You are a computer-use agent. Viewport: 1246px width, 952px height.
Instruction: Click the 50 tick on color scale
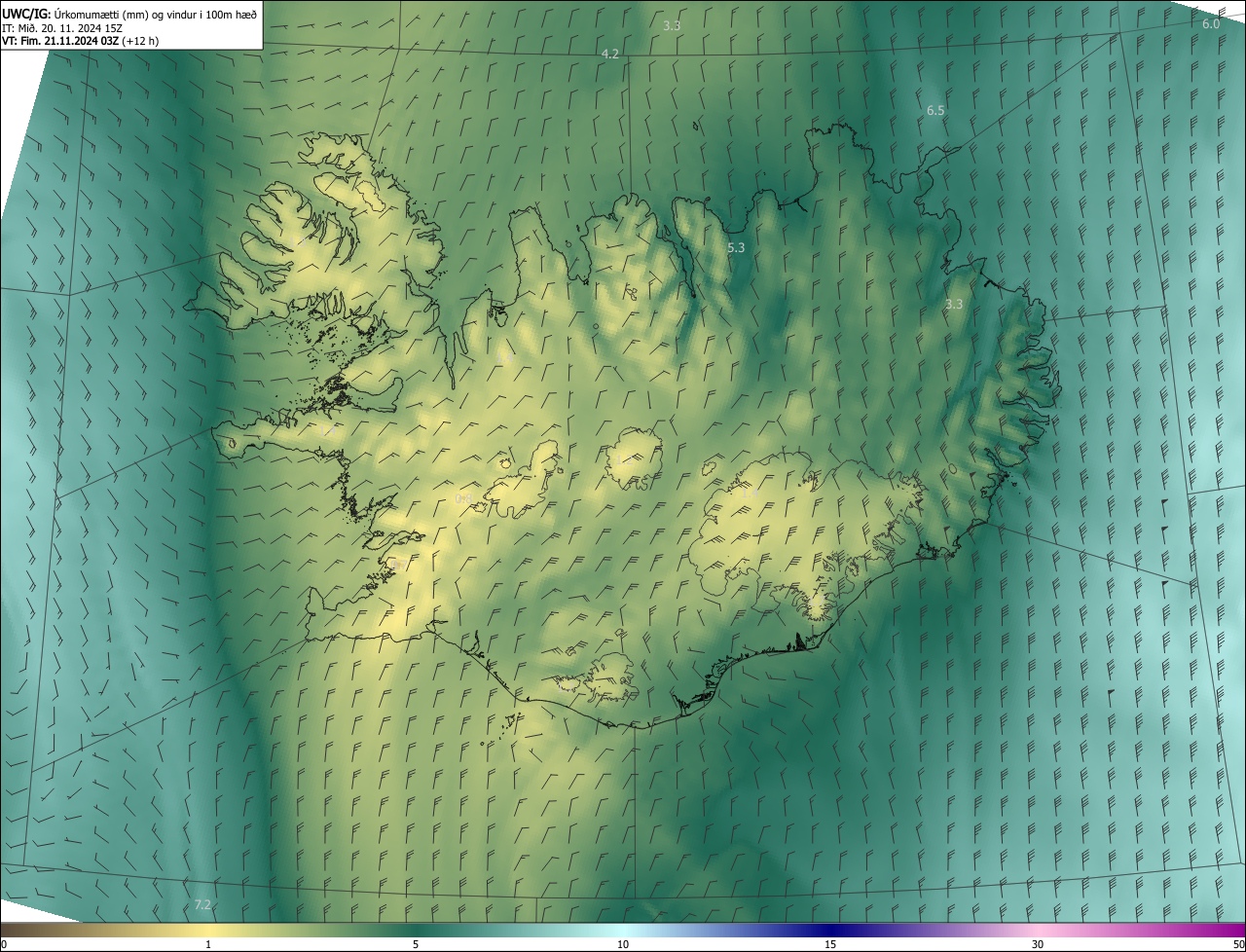pos(1238,944)
